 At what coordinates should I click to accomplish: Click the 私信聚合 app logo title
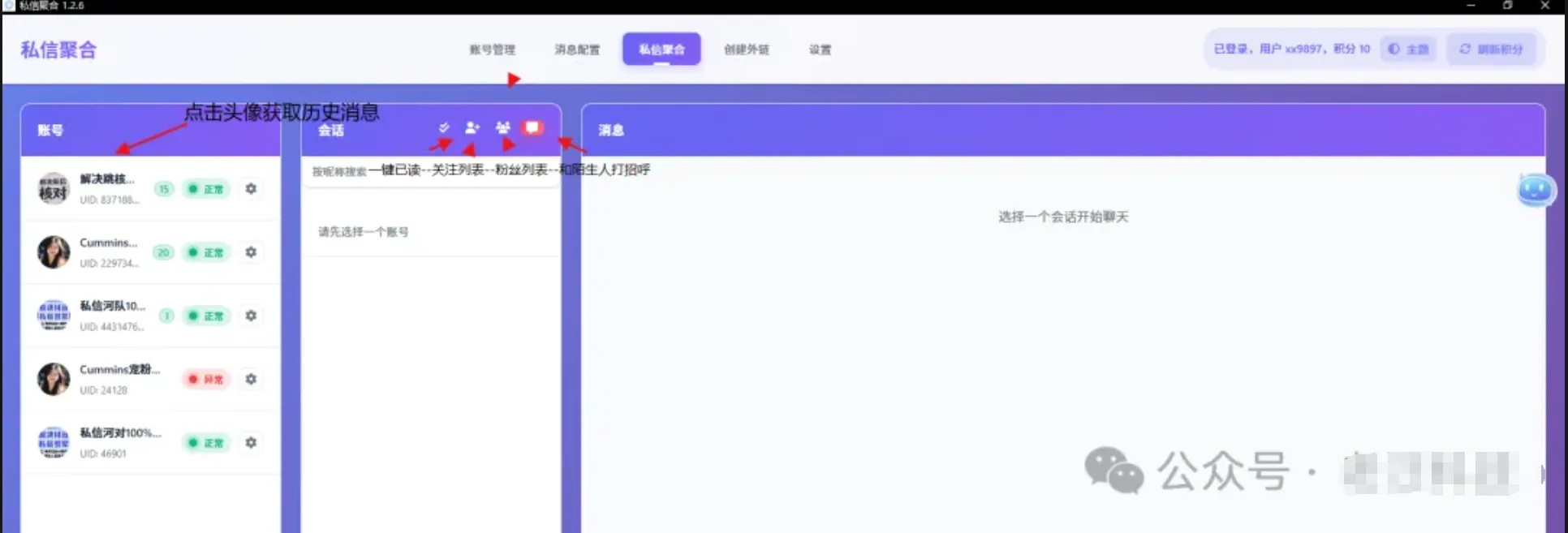pyautogui.click(x=58, y=49)
